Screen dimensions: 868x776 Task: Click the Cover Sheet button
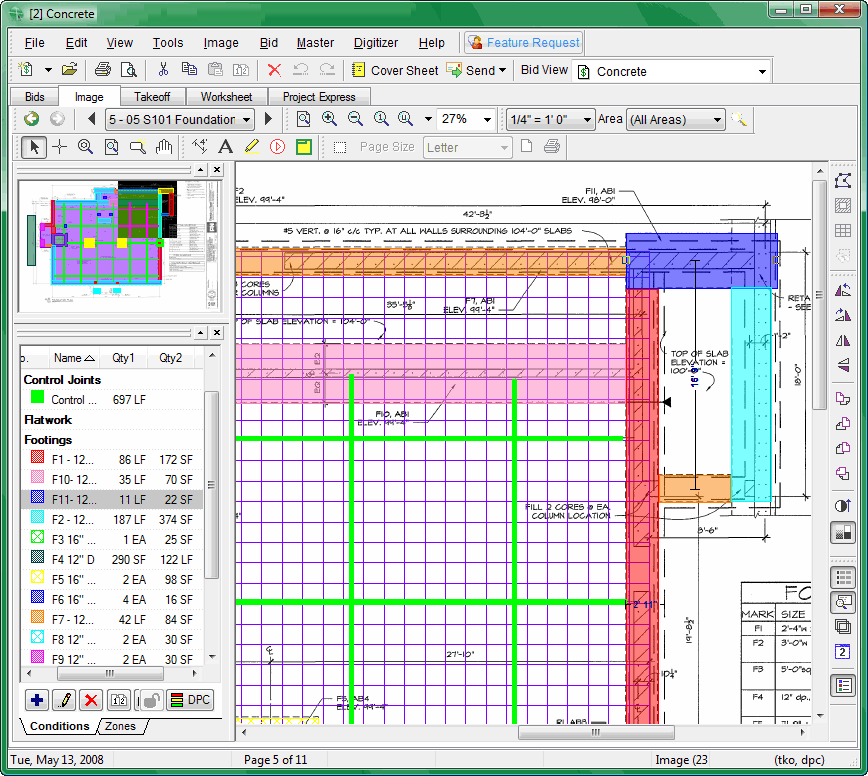click(395, 70)
